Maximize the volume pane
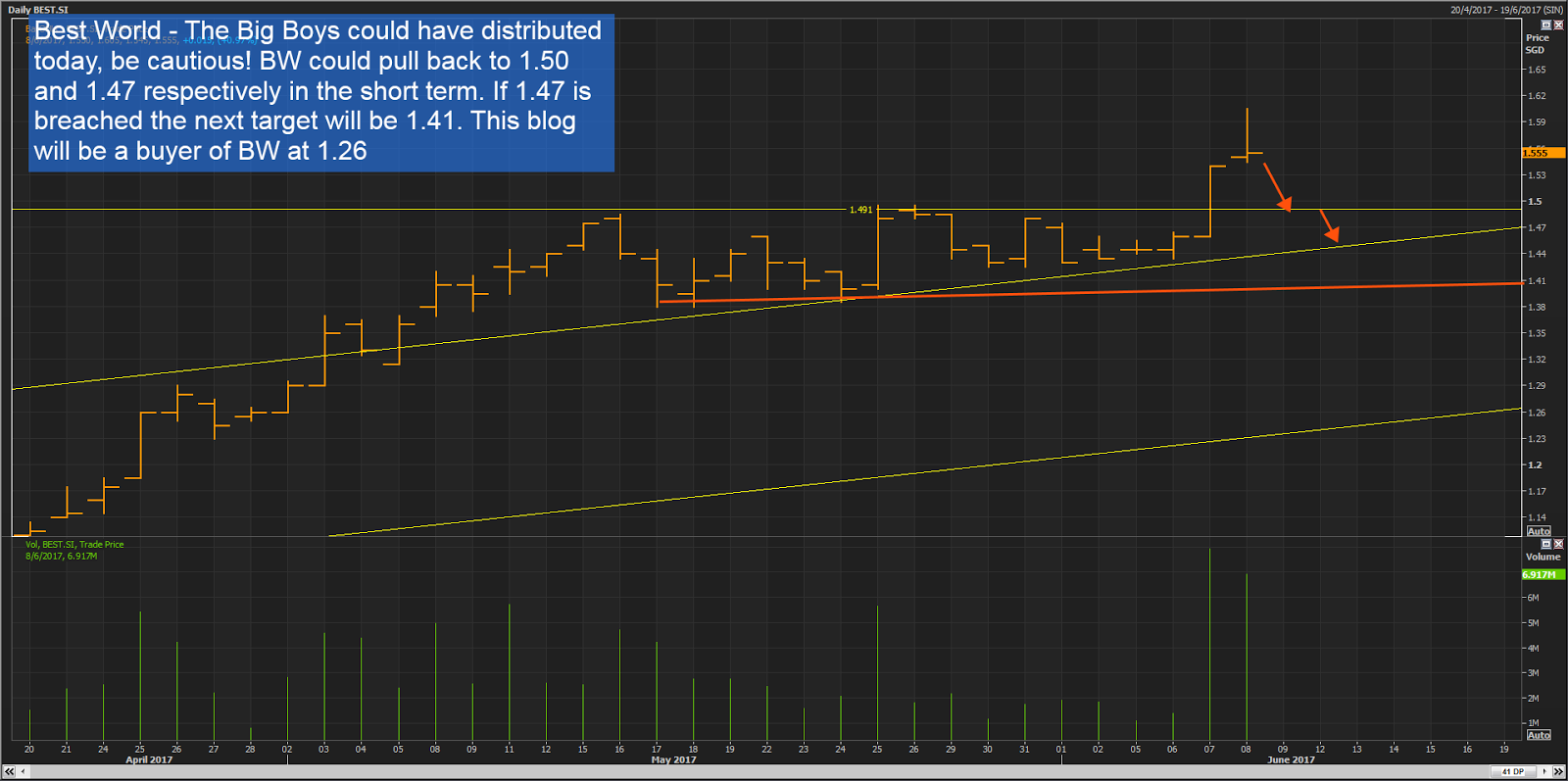The image size is (1568, 781). [1546, 544]
